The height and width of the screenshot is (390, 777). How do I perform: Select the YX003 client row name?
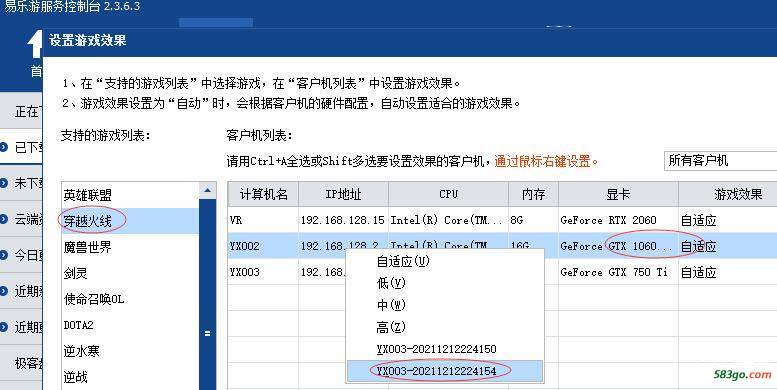[244, 272]
